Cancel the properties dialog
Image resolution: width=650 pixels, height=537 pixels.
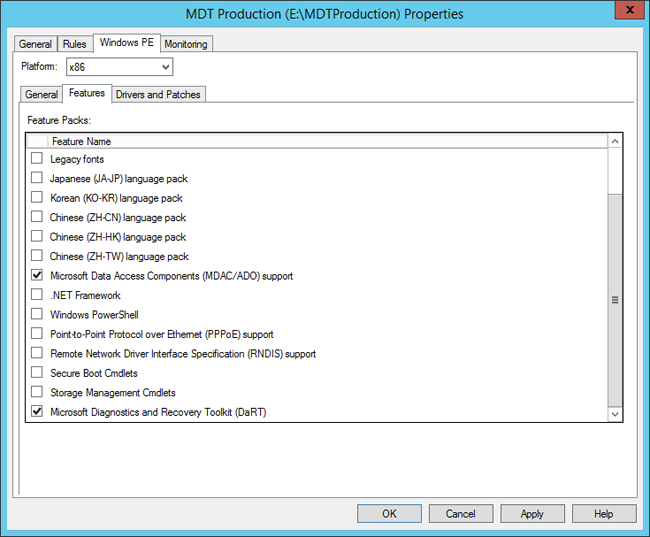point(460,513)
